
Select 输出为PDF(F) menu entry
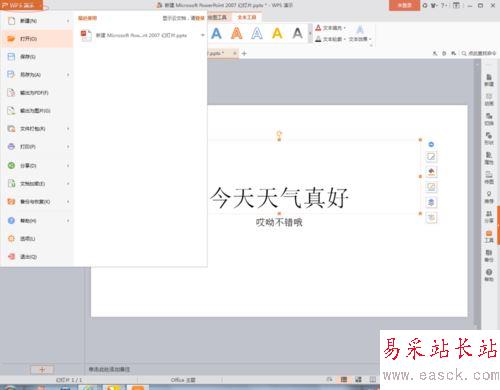(x=37, y=93)
